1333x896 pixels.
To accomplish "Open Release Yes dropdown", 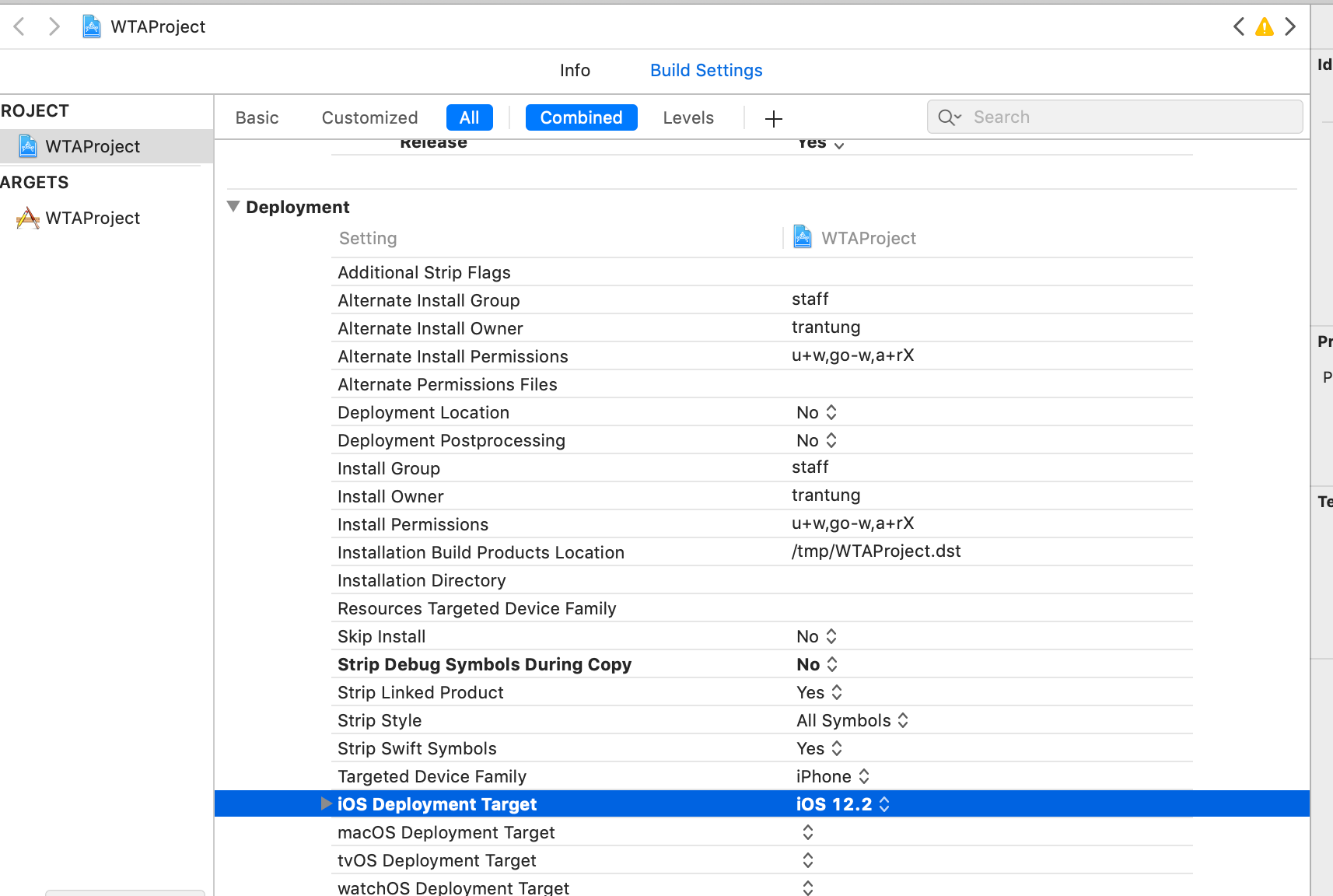I will [820, 143].
